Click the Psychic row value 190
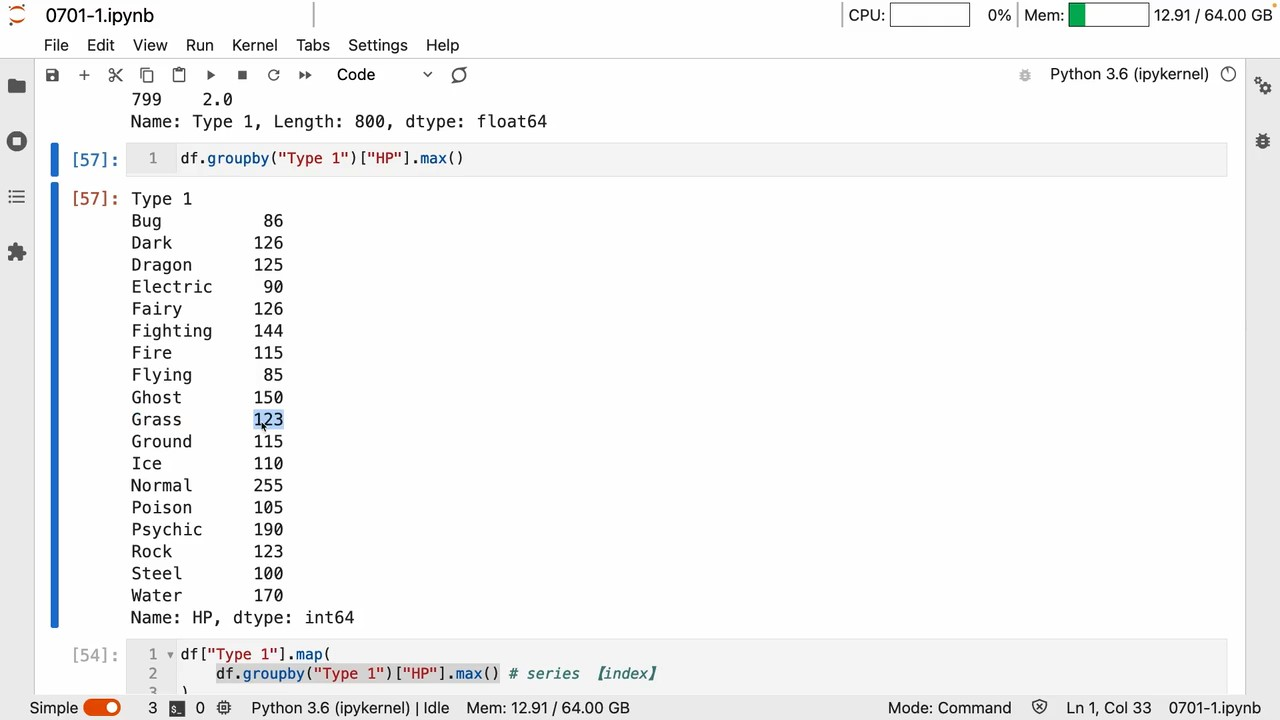Viewport: 1280px width, 720px height. pos(268,530)
